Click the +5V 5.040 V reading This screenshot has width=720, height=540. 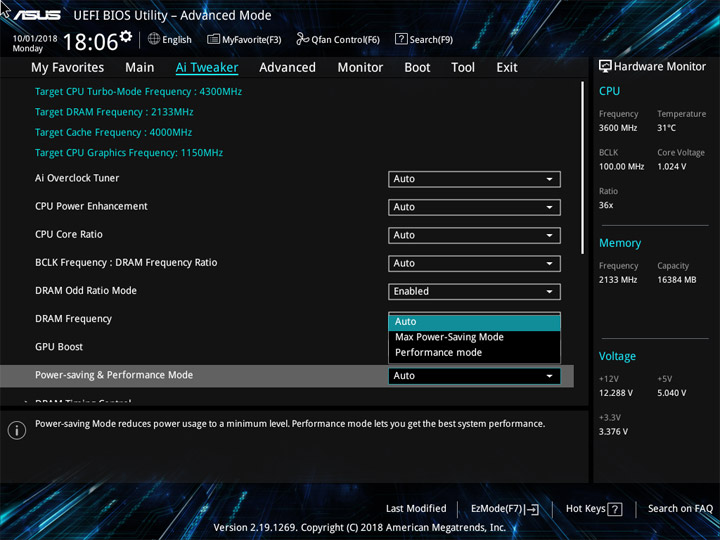pos(671,393)
